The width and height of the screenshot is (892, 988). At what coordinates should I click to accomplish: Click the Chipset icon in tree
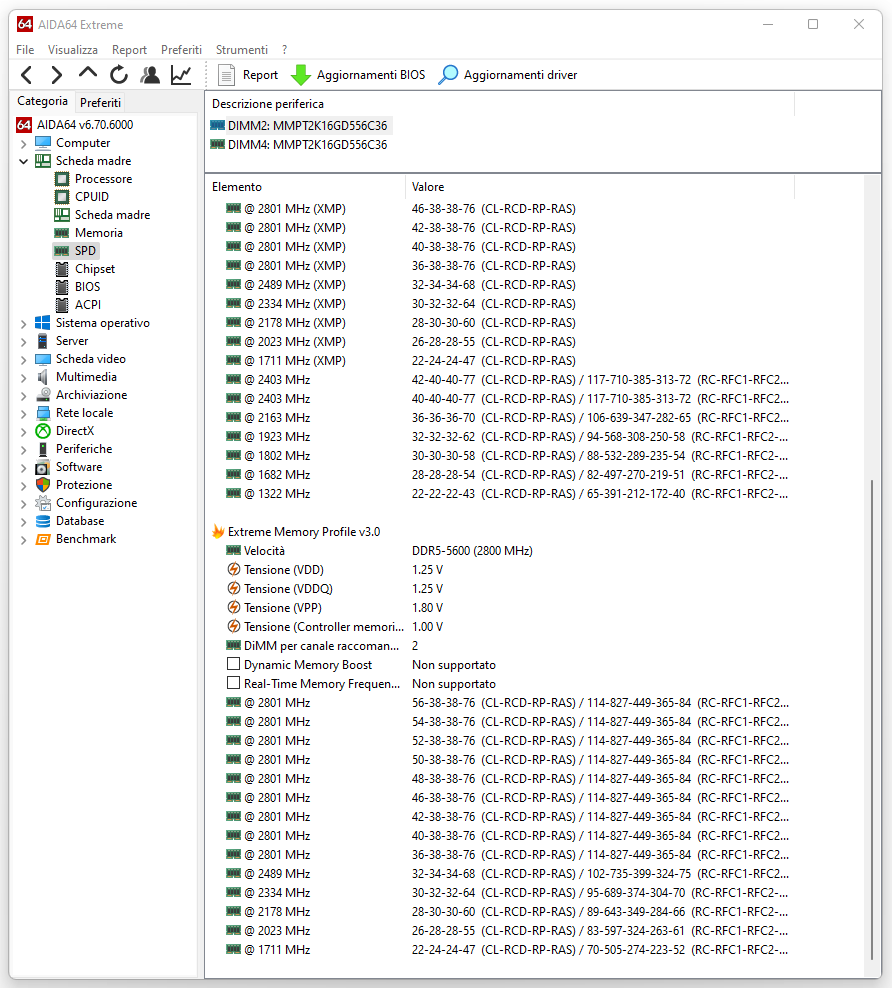[x=62, y=269]
